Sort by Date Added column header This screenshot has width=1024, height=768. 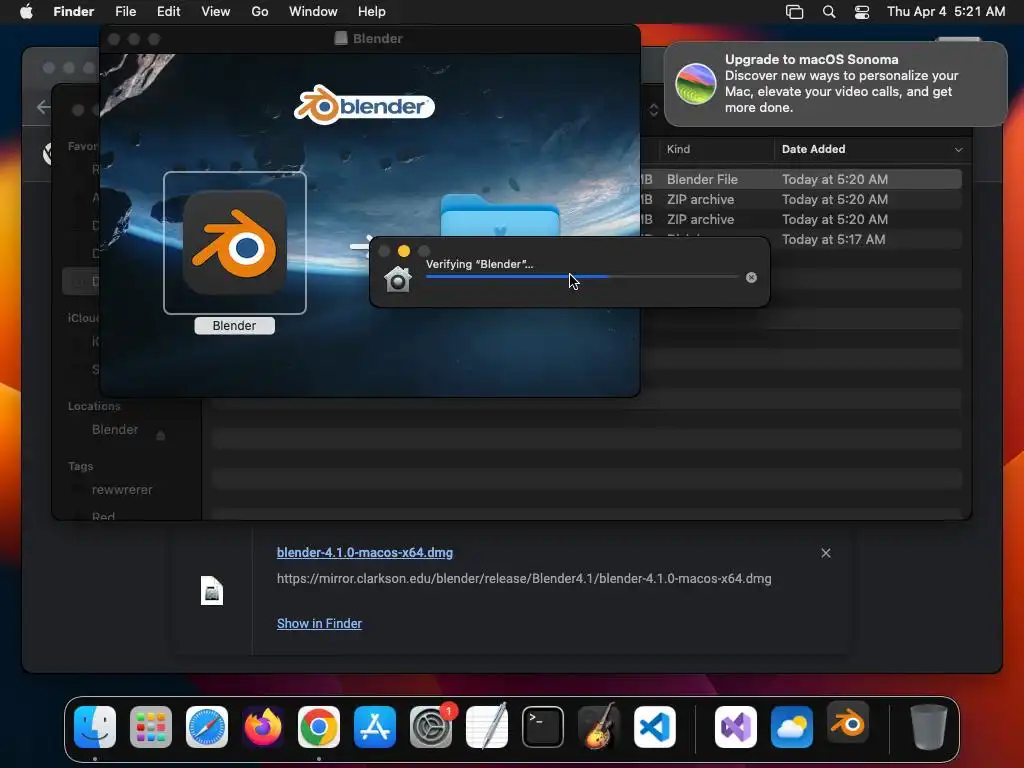tap(814, 149)
